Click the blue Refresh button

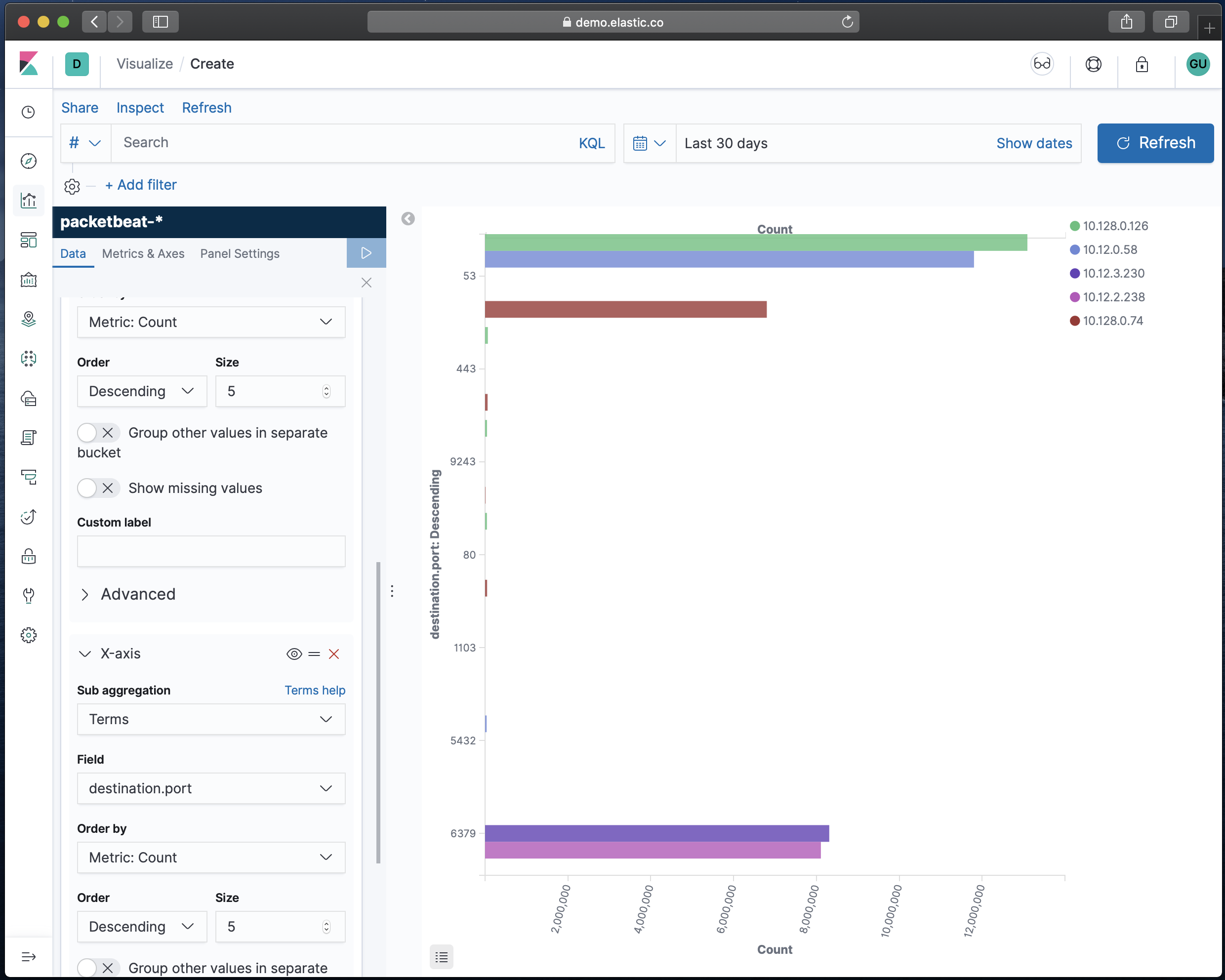(1155, 143)
